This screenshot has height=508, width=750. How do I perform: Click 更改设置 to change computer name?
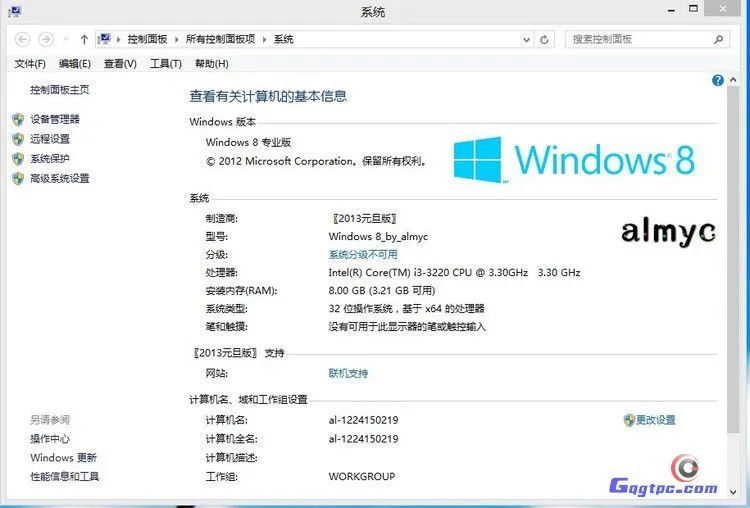point(655,420)
